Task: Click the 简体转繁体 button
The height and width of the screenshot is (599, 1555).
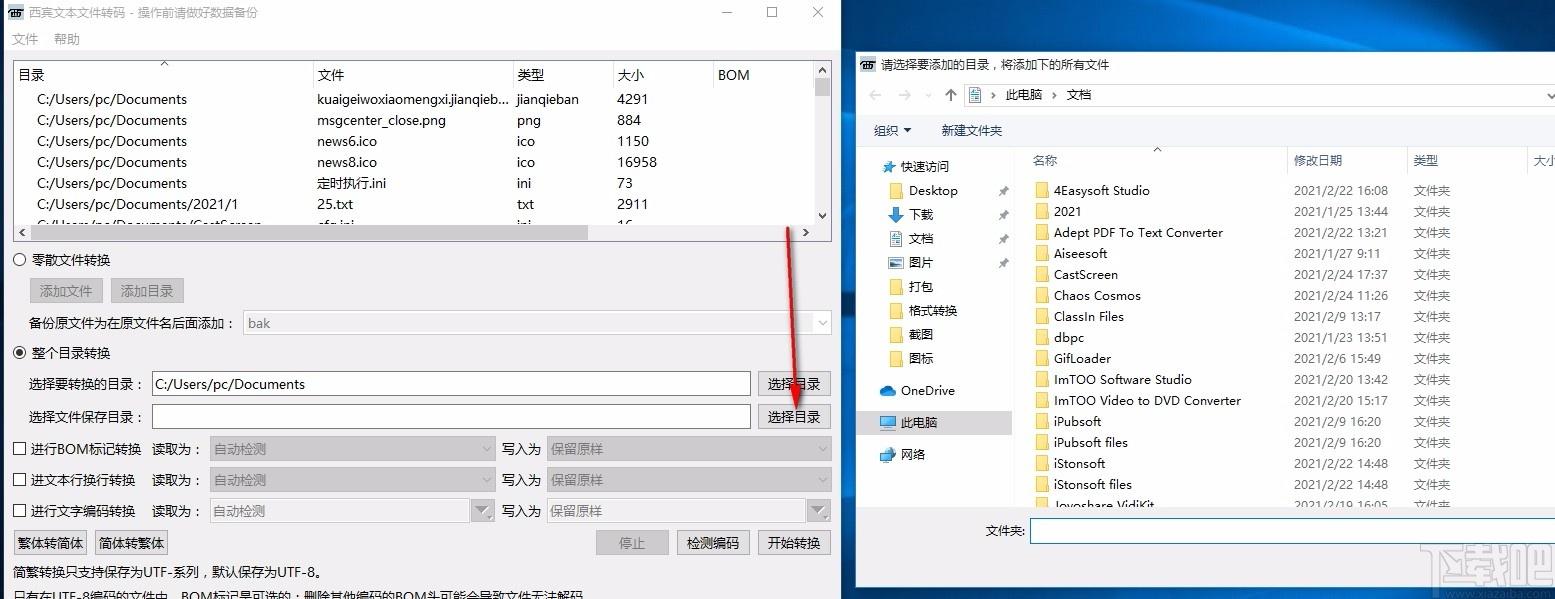Action: pyautogui.click(x=131, y=543)
